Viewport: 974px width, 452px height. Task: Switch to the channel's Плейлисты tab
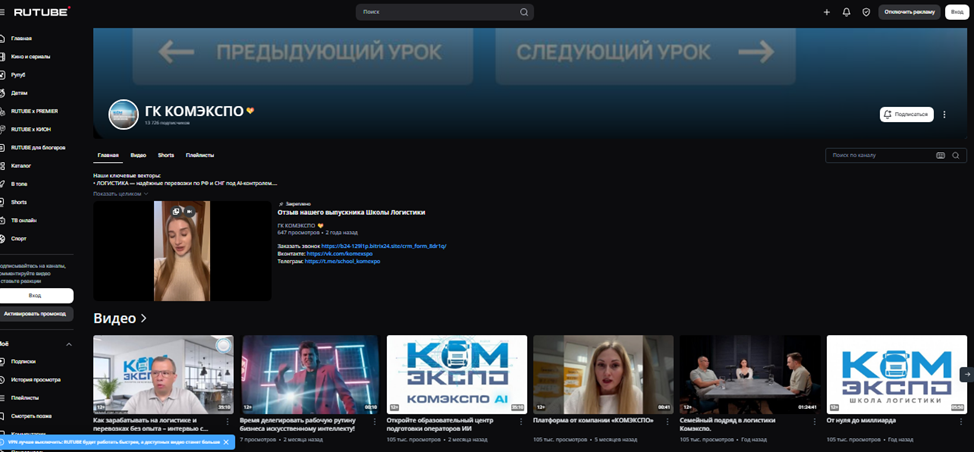click(x=200, y=155)
